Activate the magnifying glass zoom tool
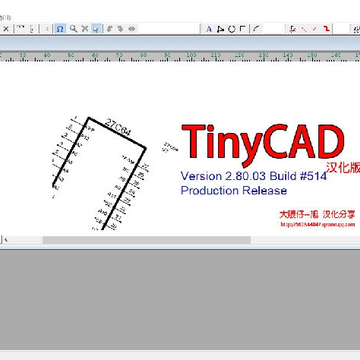 pos(73,29)
